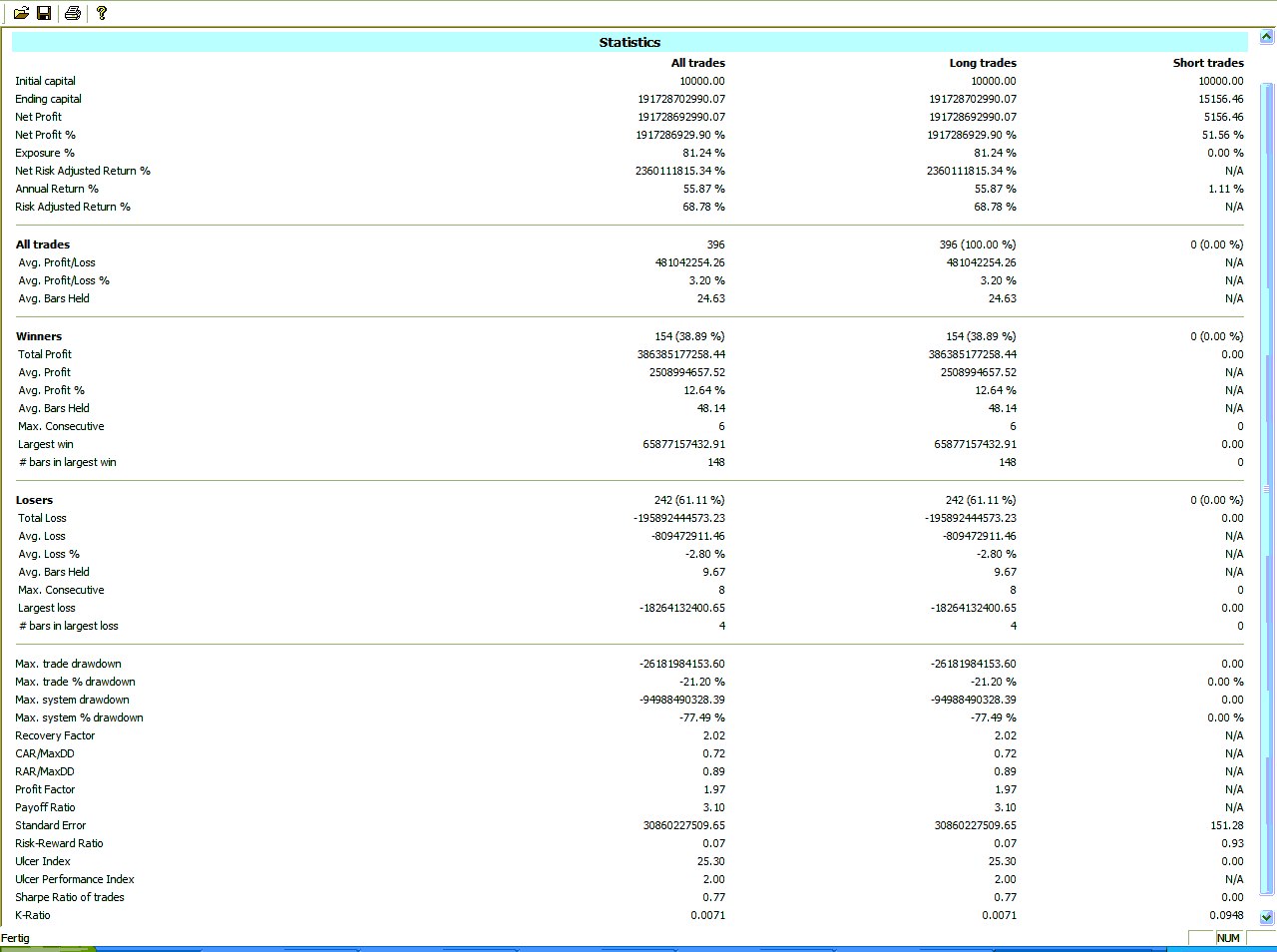Select the 'Max. trade % drawdown' label

pos(75,682)
